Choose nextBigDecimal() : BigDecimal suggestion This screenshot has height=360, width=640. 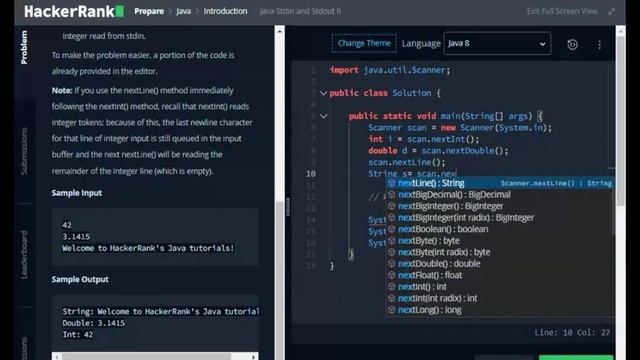500,195
